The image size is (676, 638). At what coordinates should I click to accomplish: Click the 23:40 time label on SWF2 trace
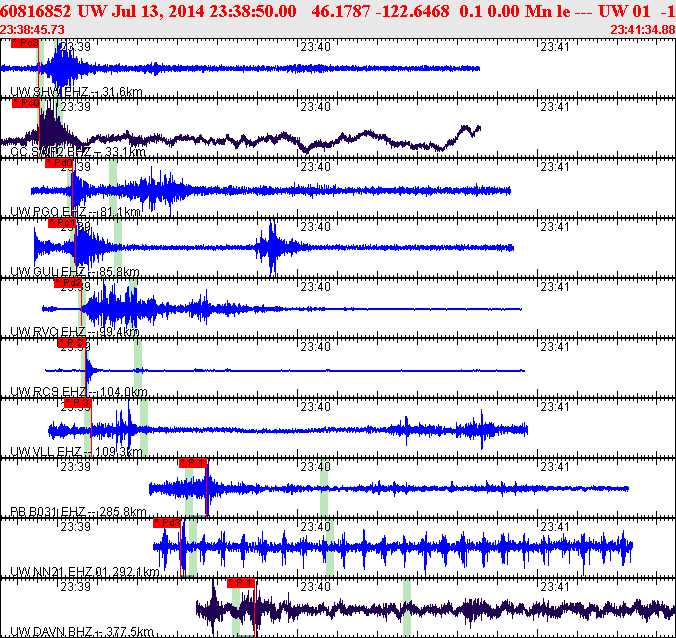[316, 106]
